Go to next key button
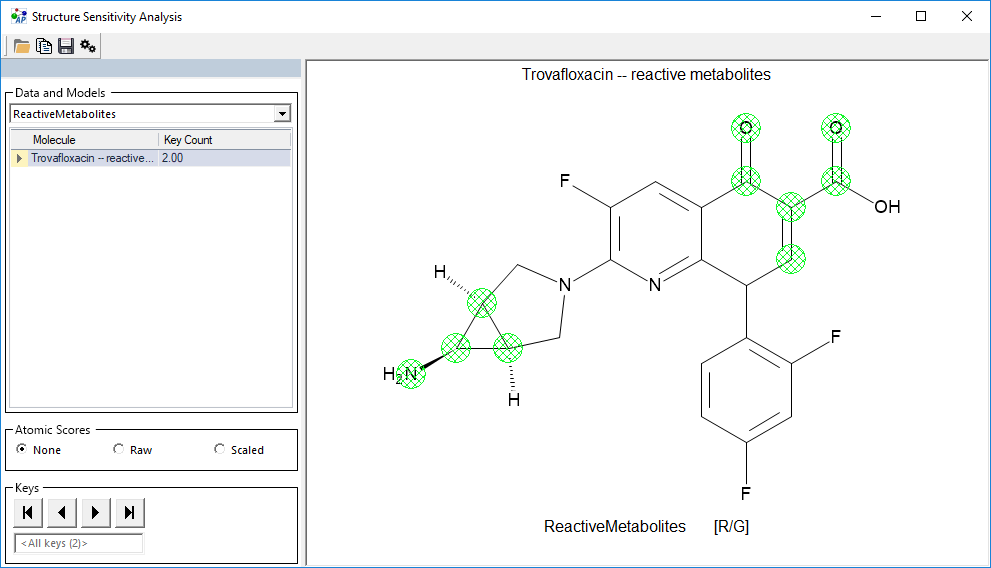991x568 pixels. tap(95, 512)
